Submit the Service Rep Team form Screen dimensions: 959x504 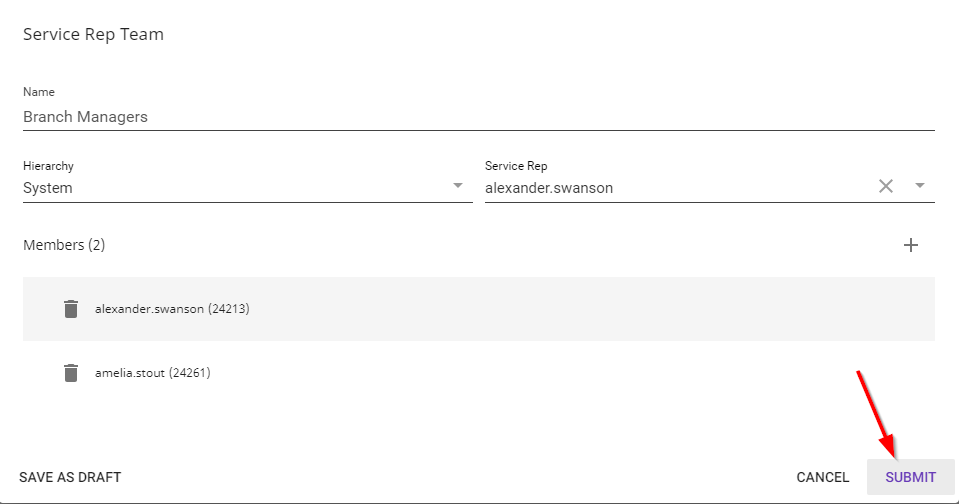click(x=910, y=477)
